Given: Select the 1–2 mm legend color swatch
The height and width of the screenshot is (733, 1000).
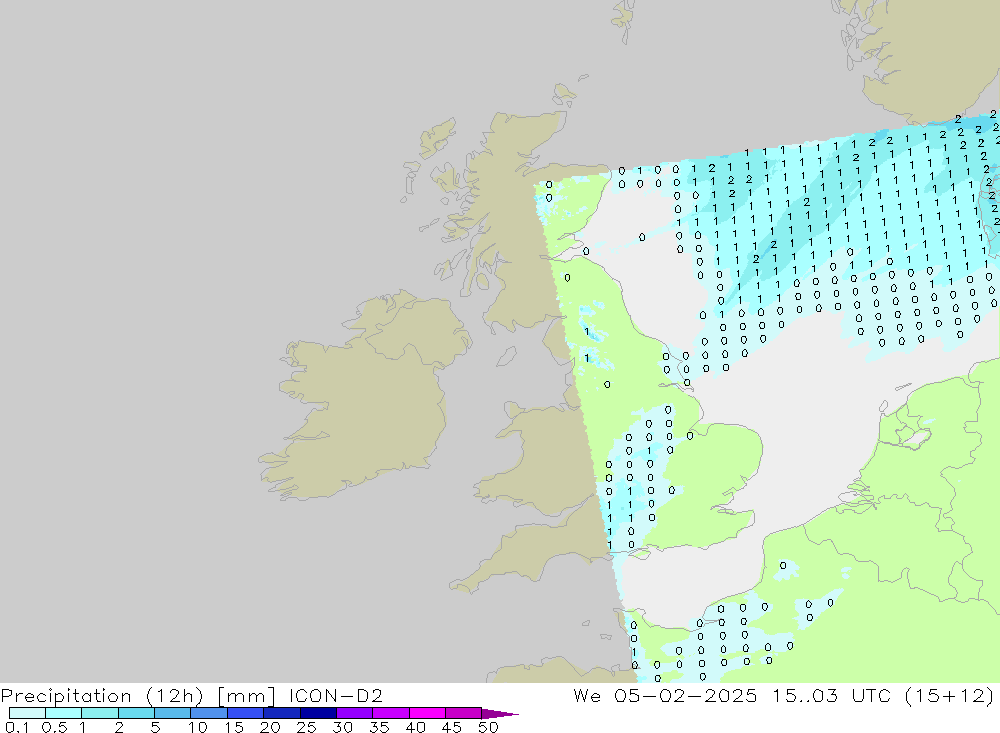Looking at the screenshot, I should click(x=99, y=713).
